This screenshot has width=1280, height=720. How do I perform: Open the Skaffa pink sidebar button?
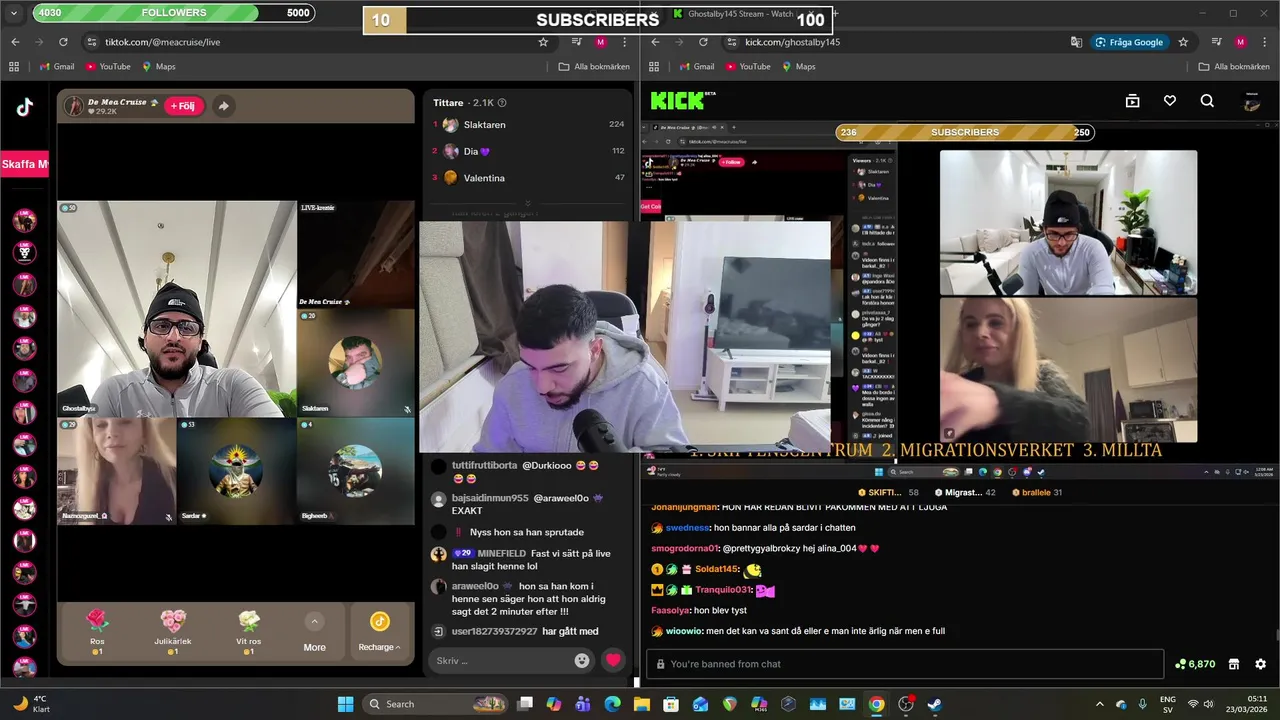coord(25,164)
